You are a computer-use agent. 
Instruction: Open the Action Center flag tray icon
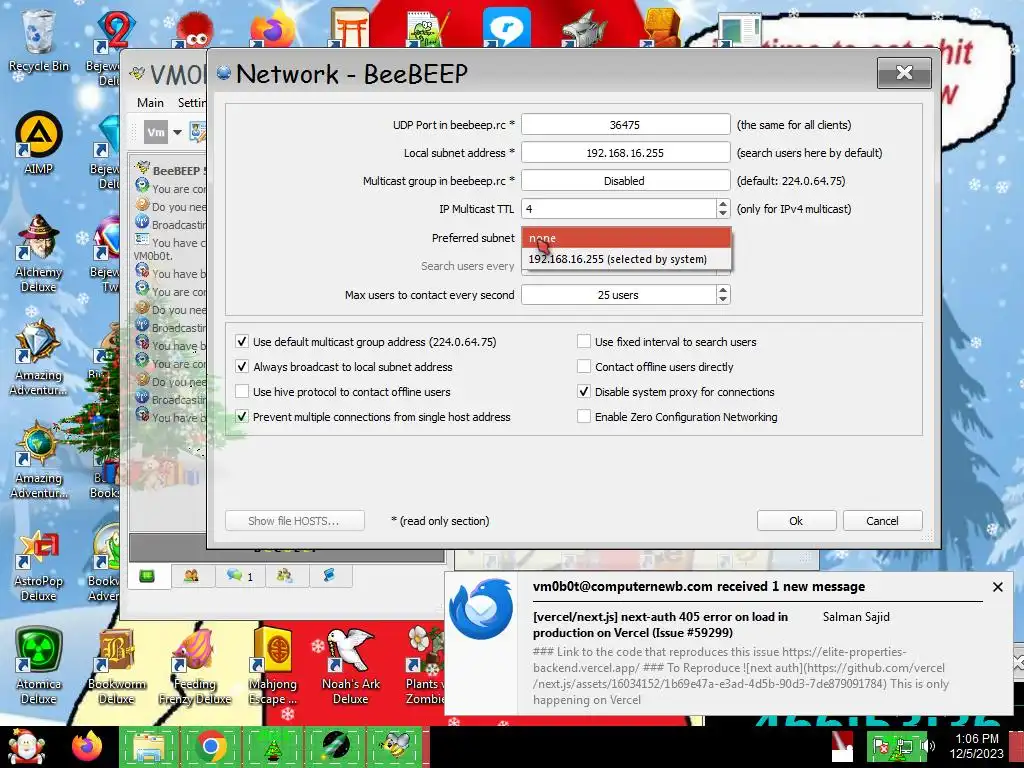882,746
